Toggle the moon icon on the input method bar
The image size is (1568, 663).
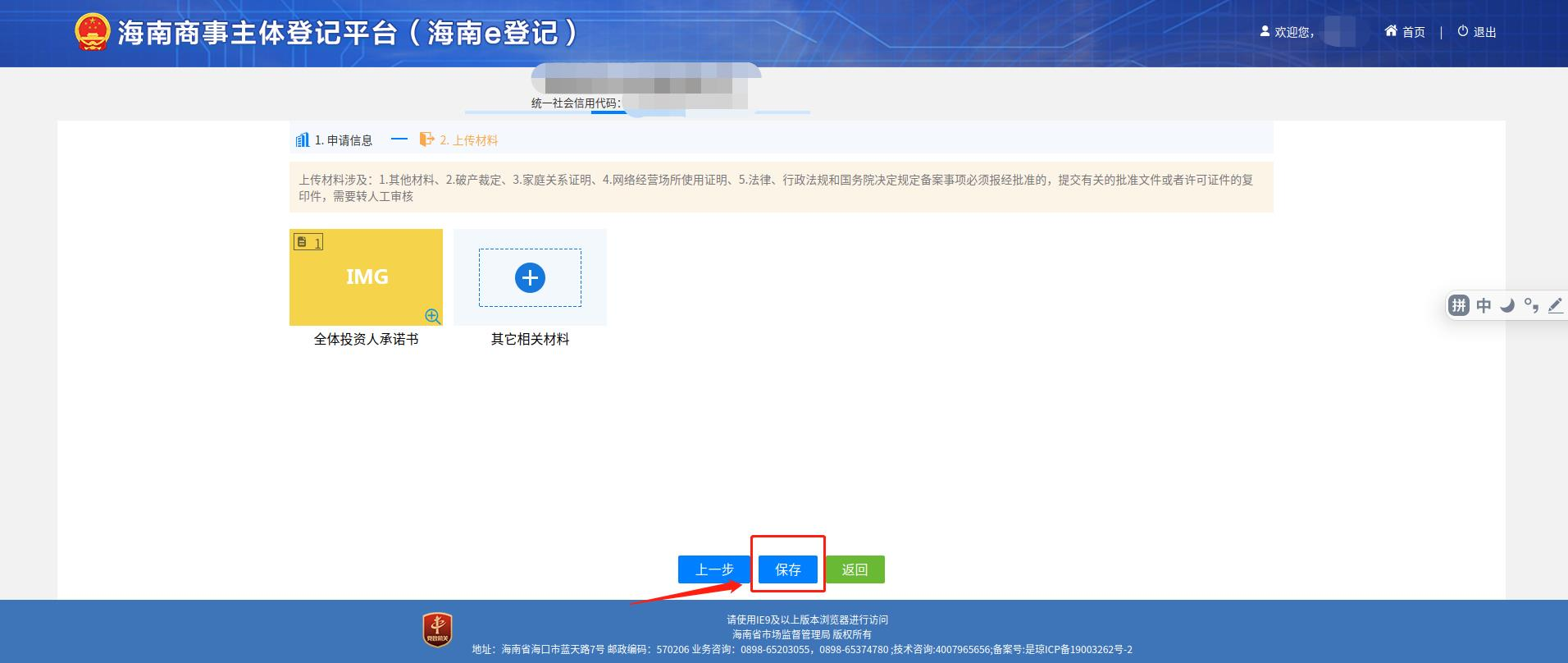tap(1507, 306)
